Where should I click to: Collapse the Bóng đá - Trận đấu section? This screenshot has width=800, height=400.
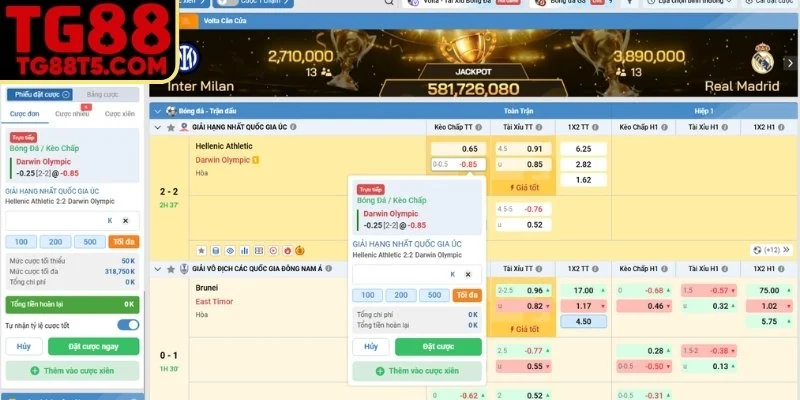[157, 111]
